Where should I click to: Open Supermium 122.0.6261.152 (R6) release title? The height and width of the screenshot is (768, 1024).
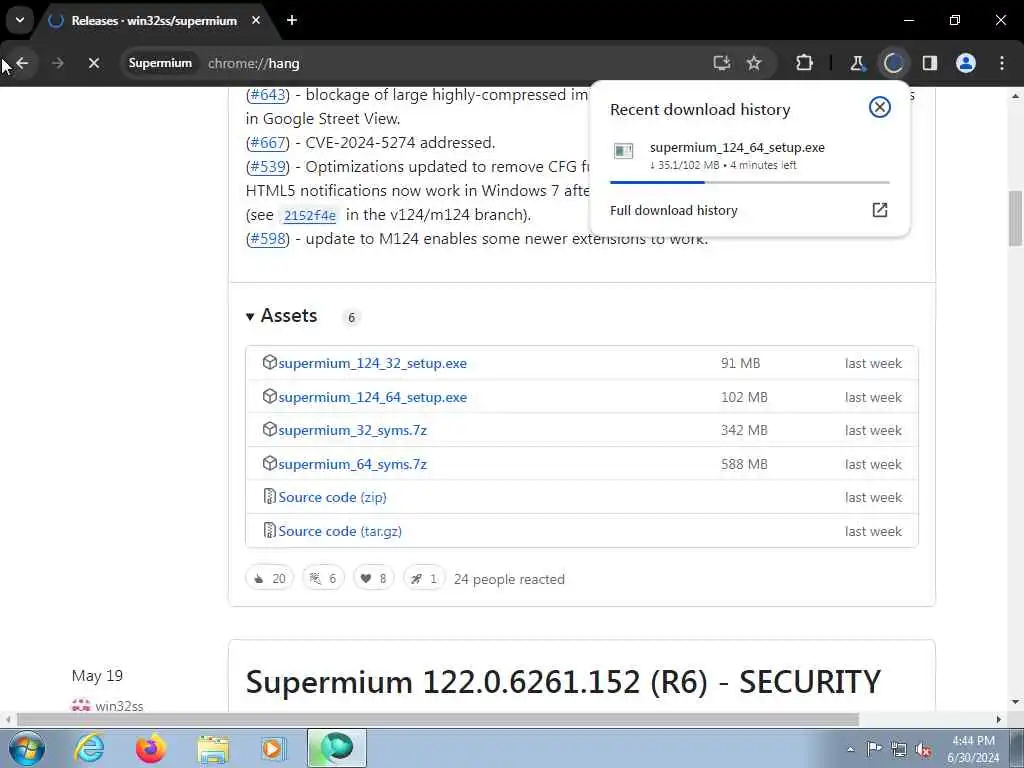click(563, 682)
